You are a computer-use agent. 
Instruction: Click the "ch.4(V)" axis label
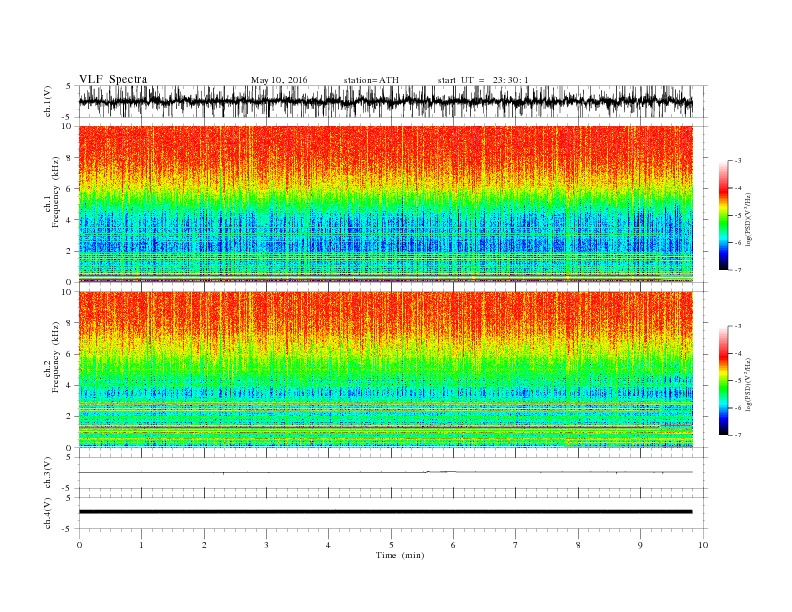click(x=48, y=513)
